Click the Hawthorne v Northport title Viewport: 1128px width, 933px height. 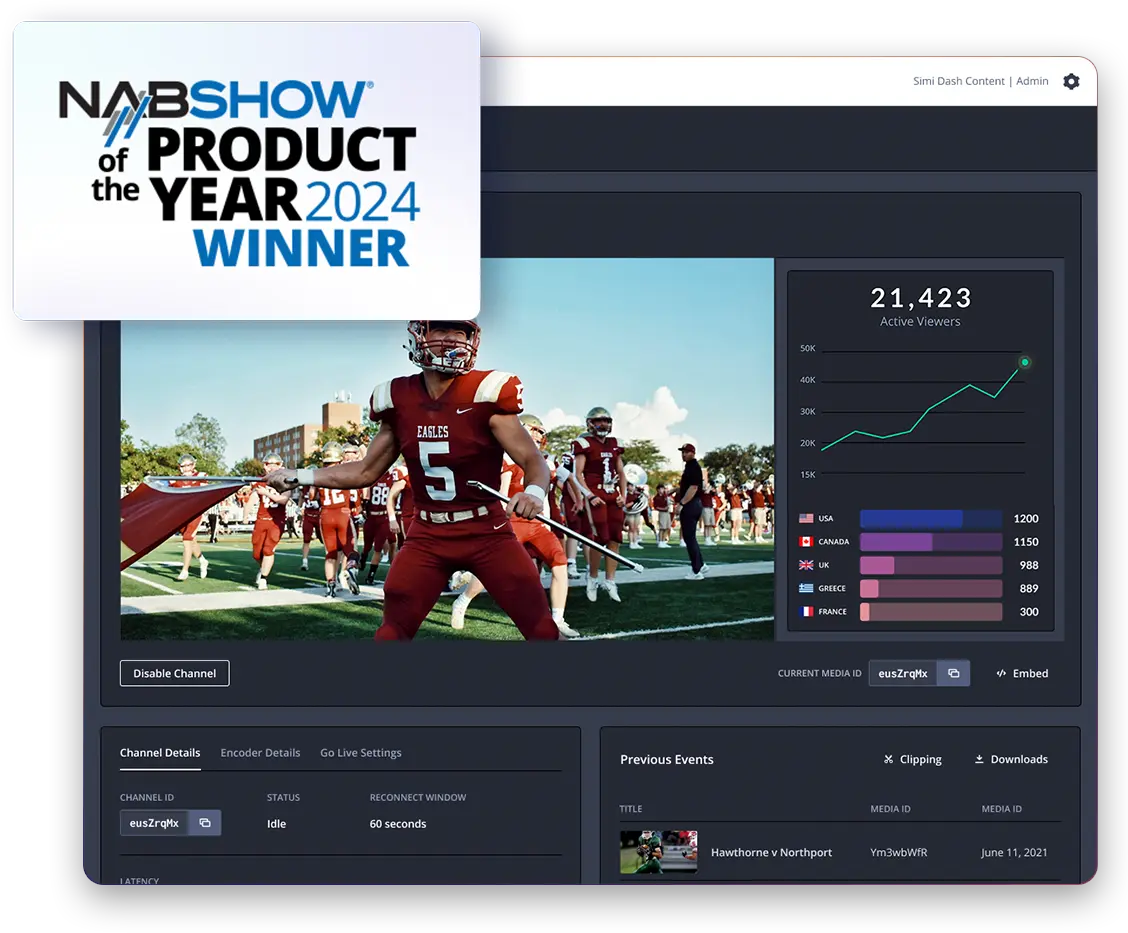(771, 852)
